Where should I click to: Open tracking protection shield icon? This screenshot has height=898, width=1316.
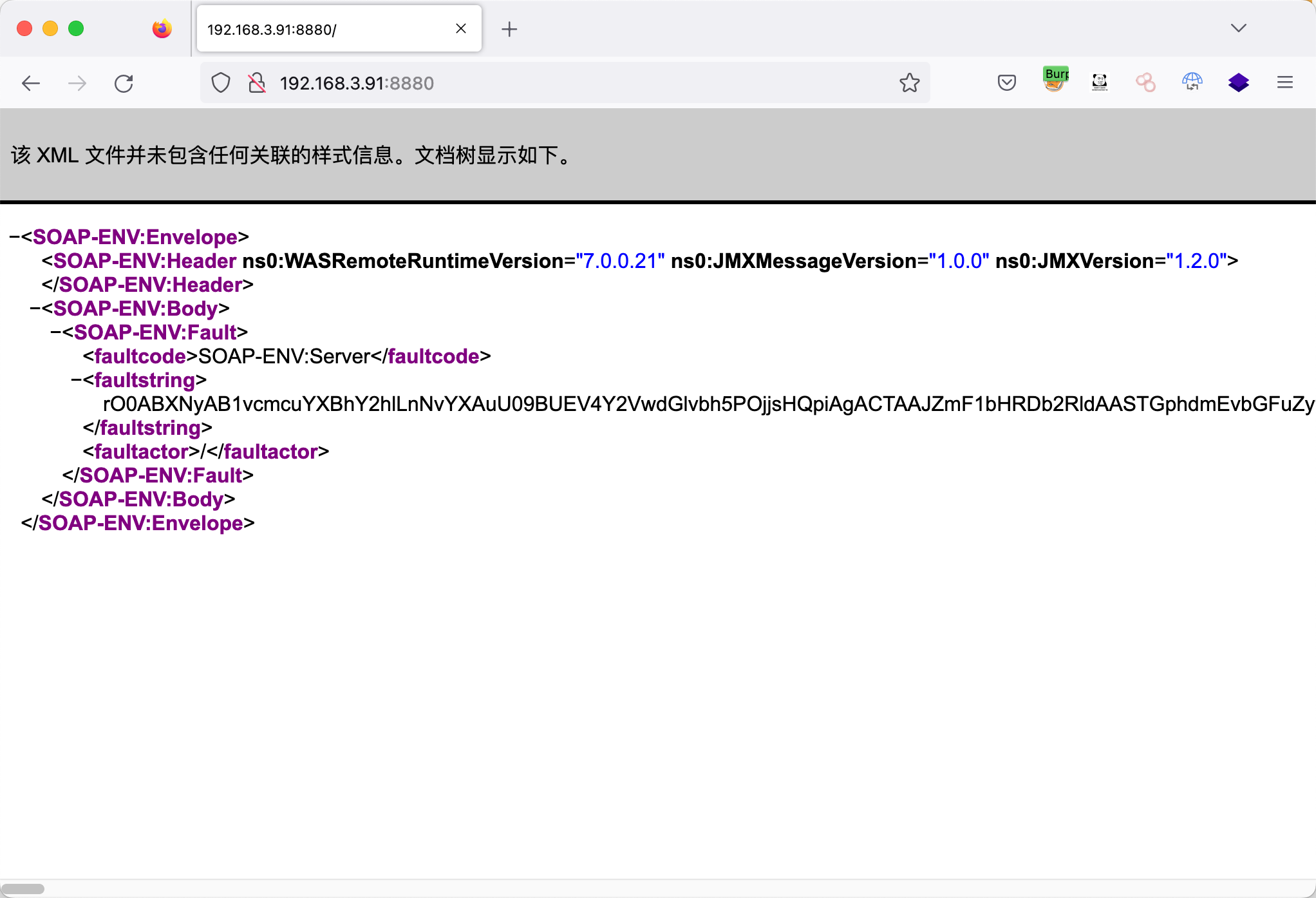pyautogui.click(x=221, y=83)
